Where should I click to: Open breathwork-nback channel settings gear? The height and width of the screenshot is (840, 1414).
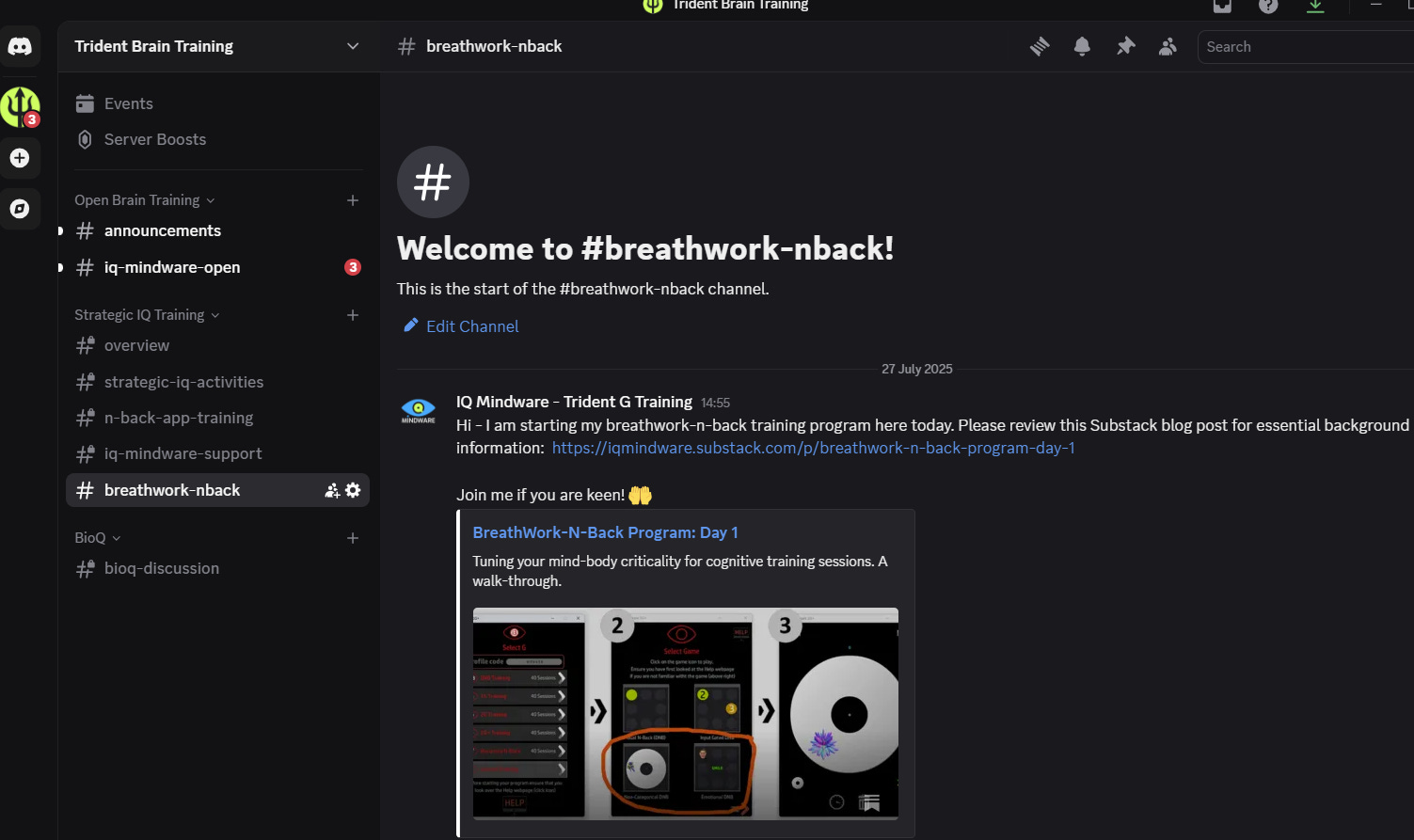click(353, 490)
